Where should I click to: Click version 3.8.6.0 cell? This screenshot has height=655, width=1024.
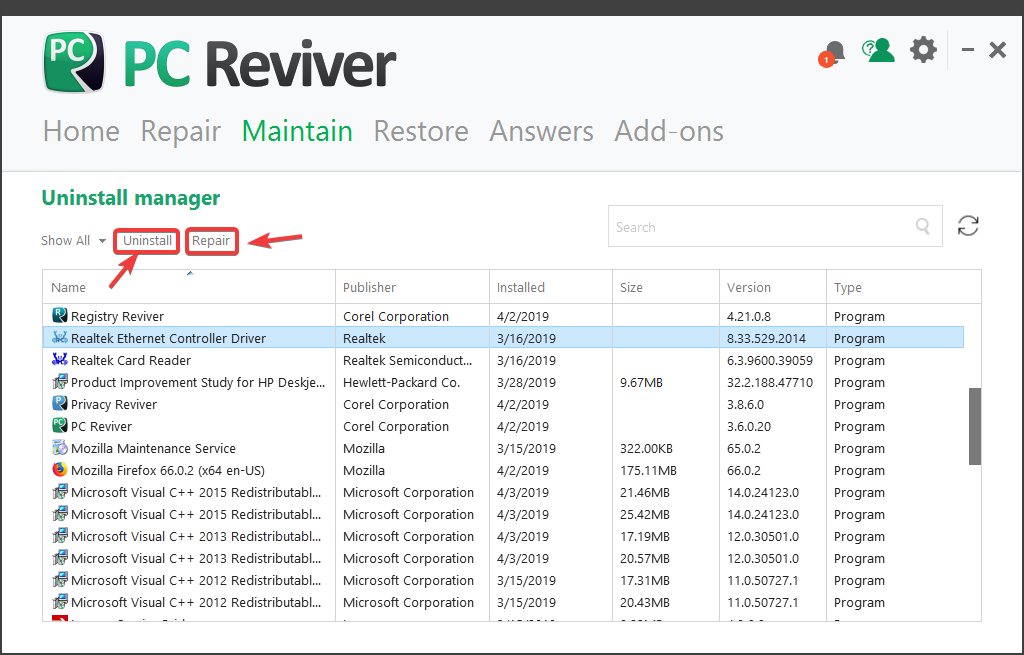[x=745, y=405]
